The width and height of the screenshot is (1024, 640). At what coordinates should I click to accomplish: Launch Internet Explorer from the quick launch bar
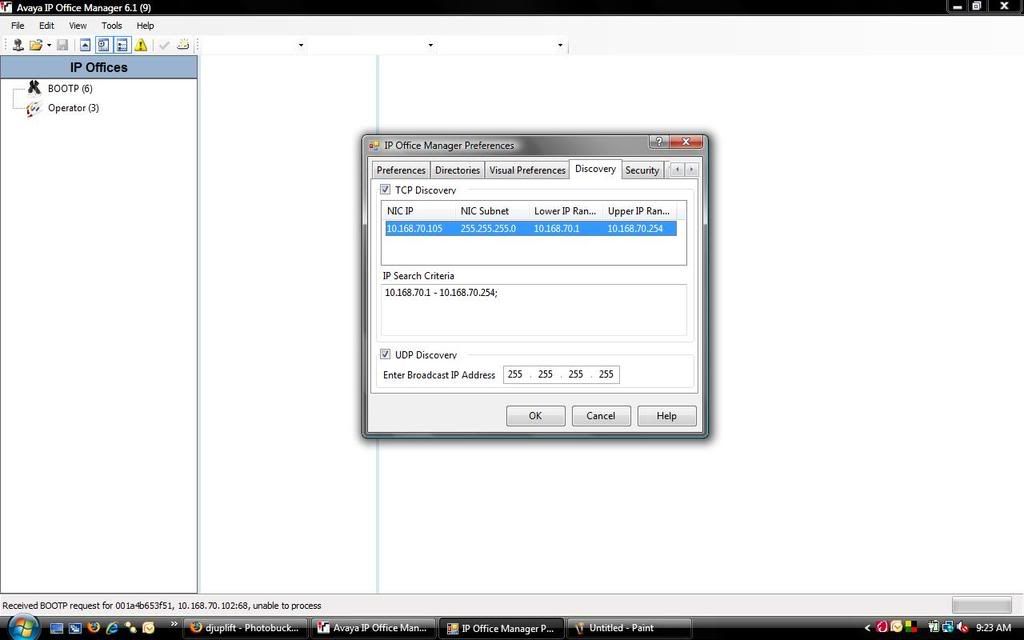[x=112, y=628]
